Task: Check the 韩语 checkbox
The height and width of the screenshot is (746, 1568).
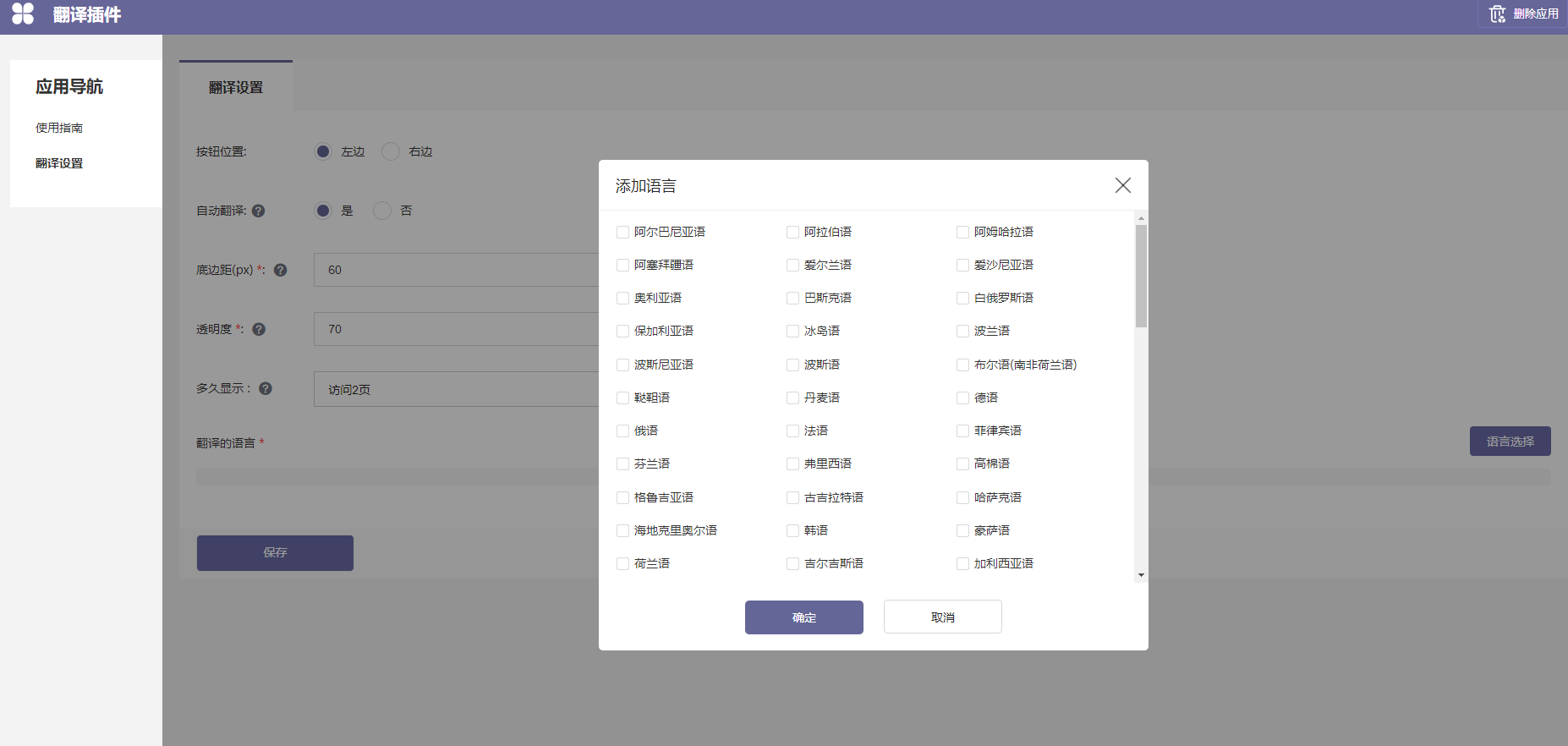Action: 792,530
